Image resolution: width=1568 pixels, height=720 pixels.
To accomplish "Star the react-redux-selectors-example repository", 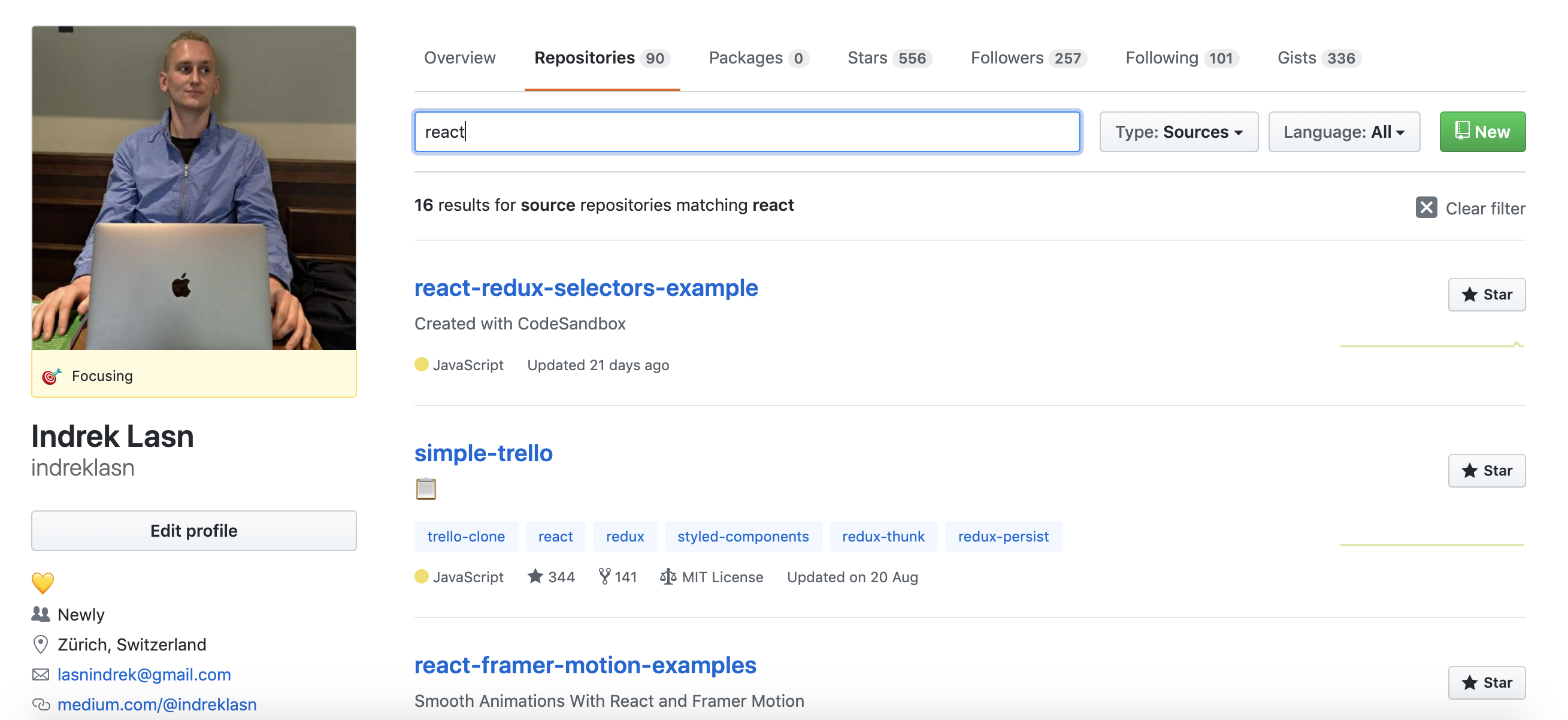I will pos(1486,295).
